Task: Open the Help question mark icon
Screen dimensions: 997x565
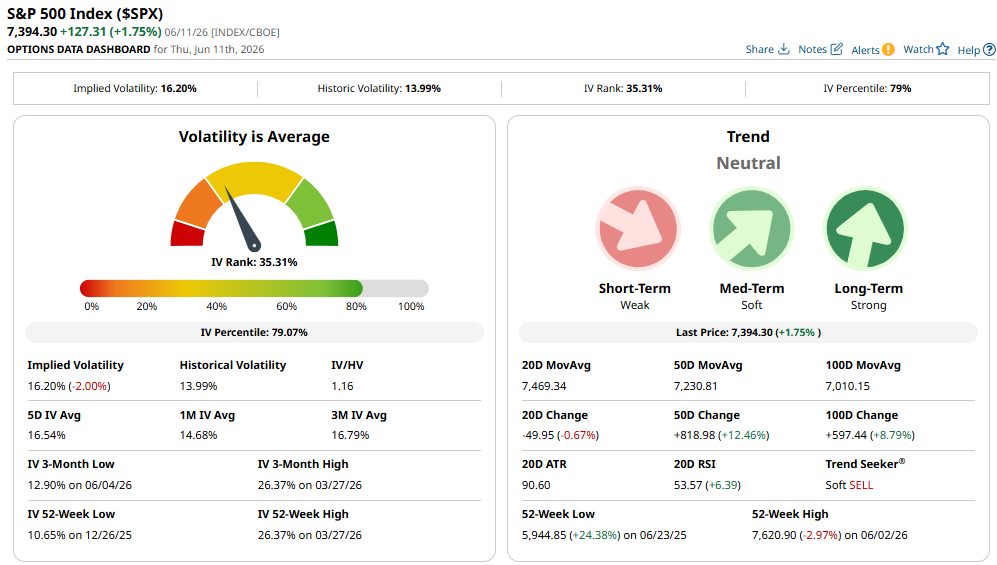Action: point(989,50)
